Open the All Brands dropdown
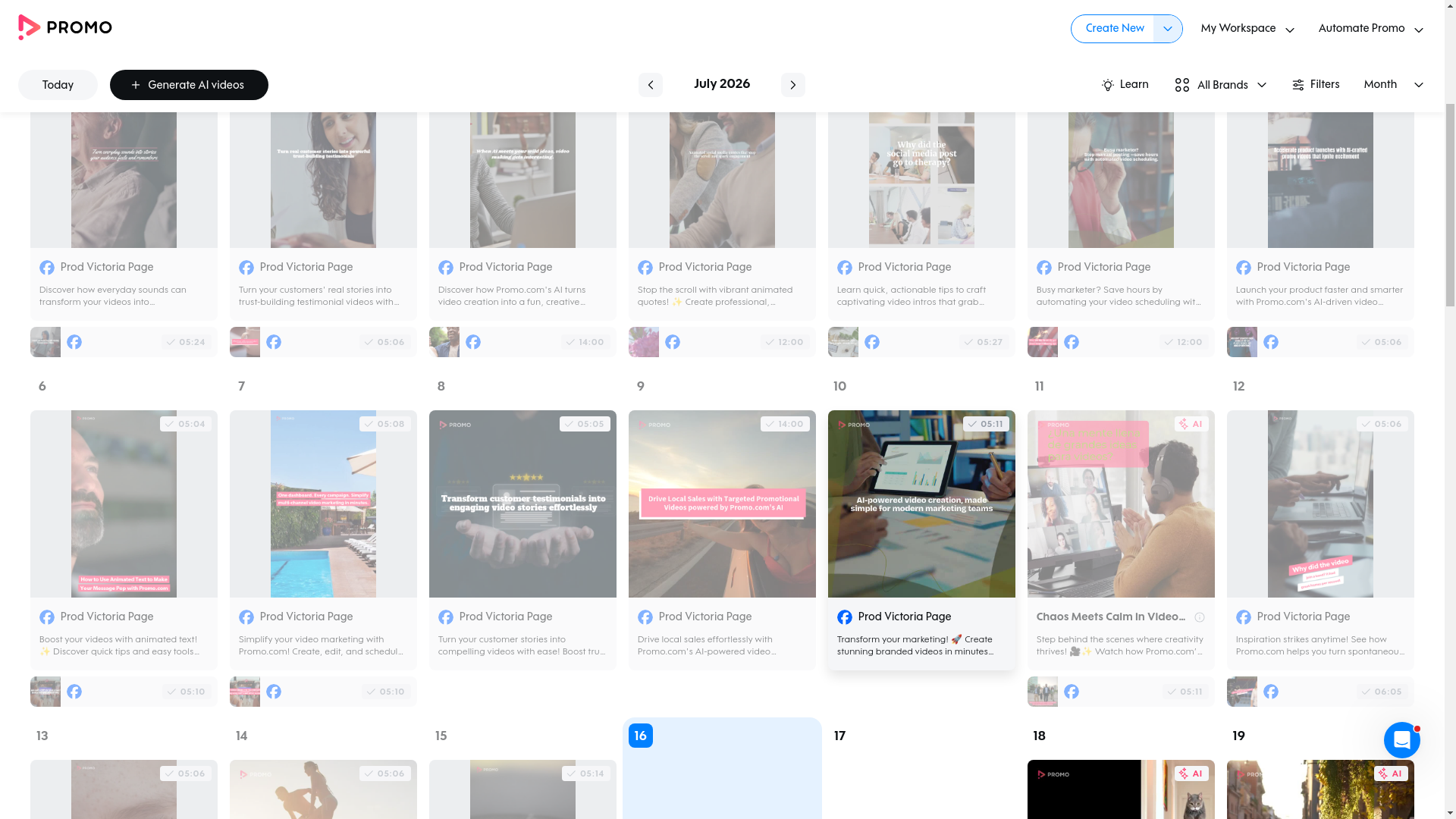 (1220, 85)
